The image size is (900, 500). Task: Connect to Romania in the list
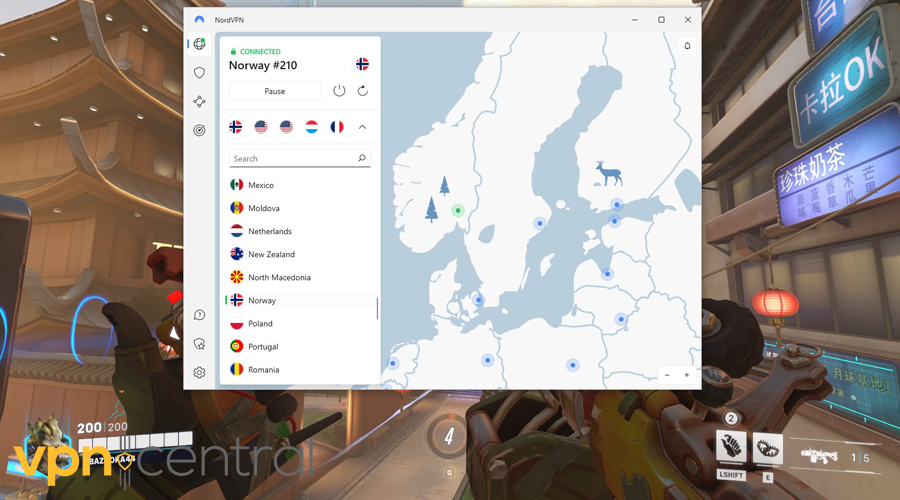click(x=300, y=369)
